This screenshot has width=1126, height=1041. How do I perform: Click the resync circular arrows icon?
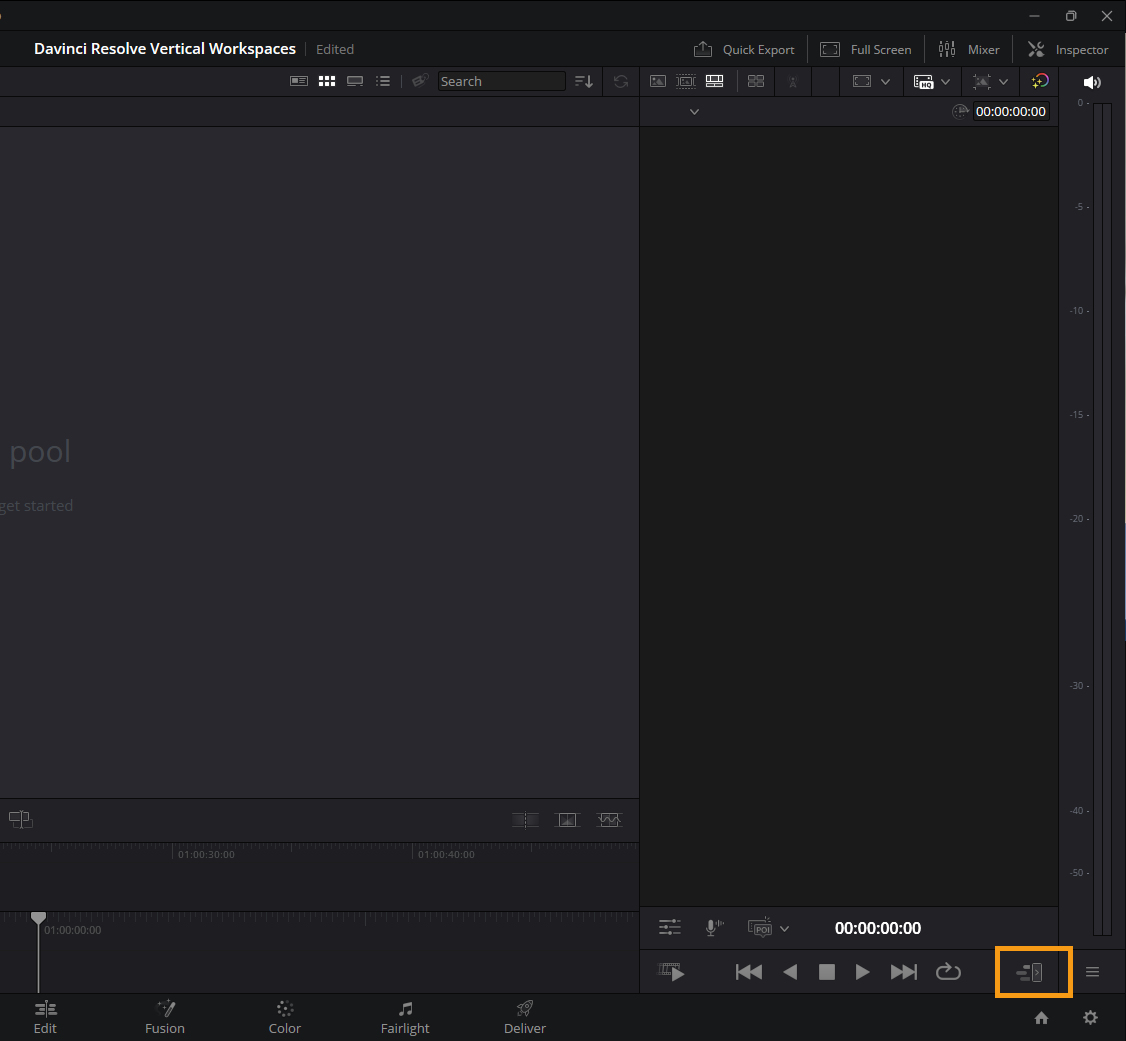tap(621, 81)
